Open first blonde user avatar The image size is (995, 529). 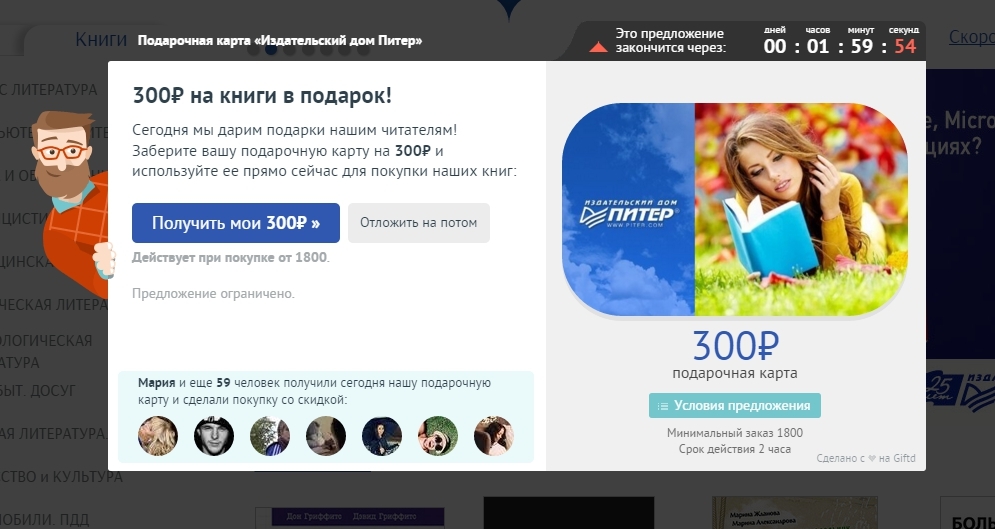(x=158, y=436)
